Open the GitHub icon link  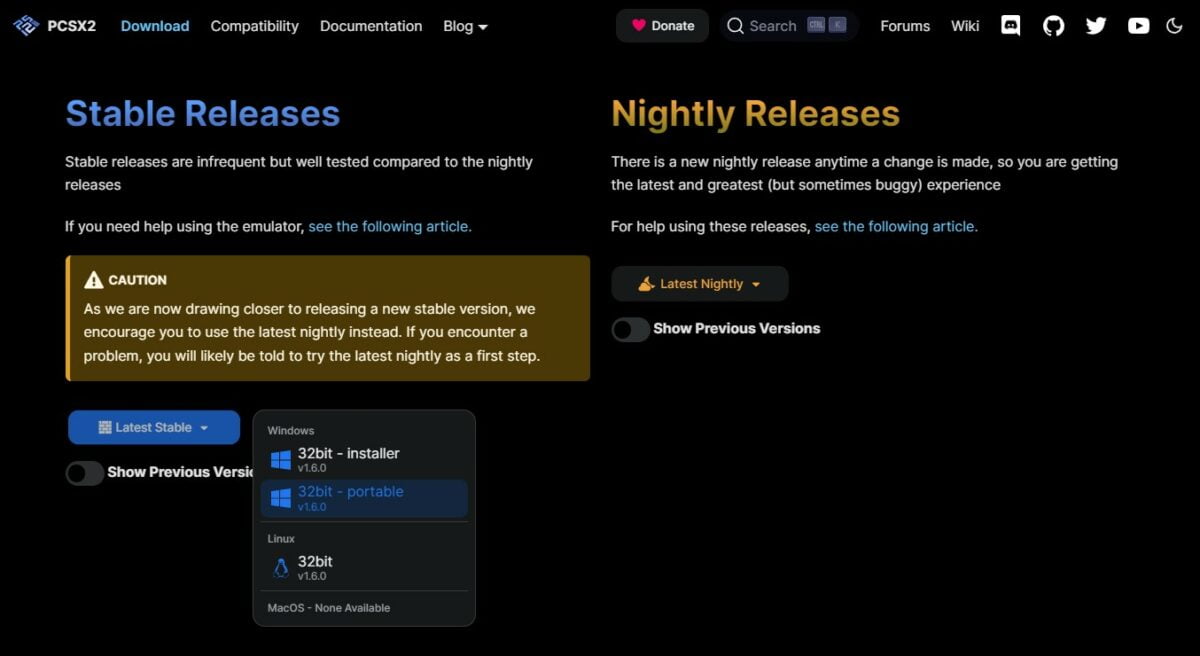coord(1054,26)
